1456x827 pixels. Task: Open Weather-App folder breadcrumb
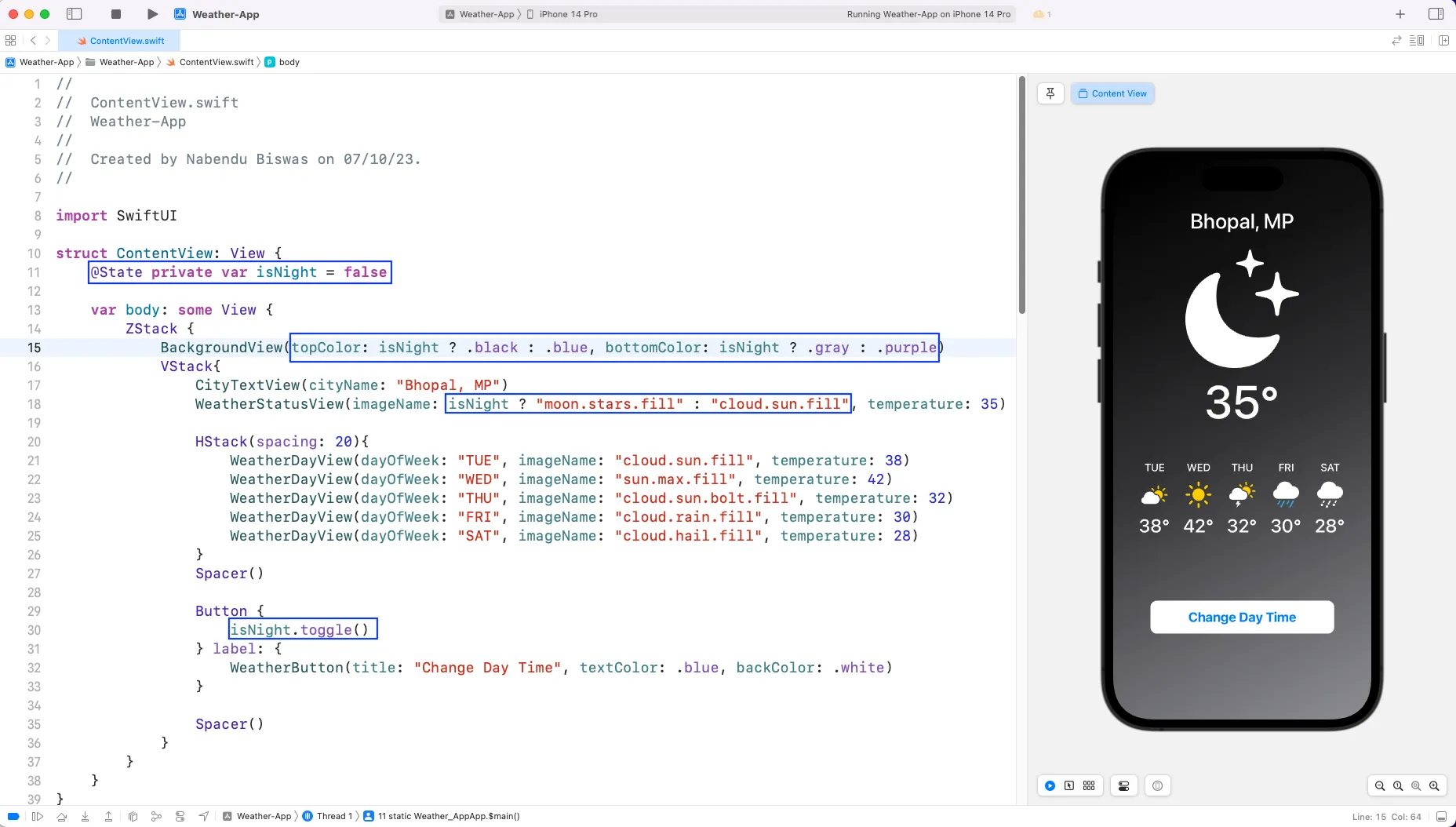click(119, 62)
